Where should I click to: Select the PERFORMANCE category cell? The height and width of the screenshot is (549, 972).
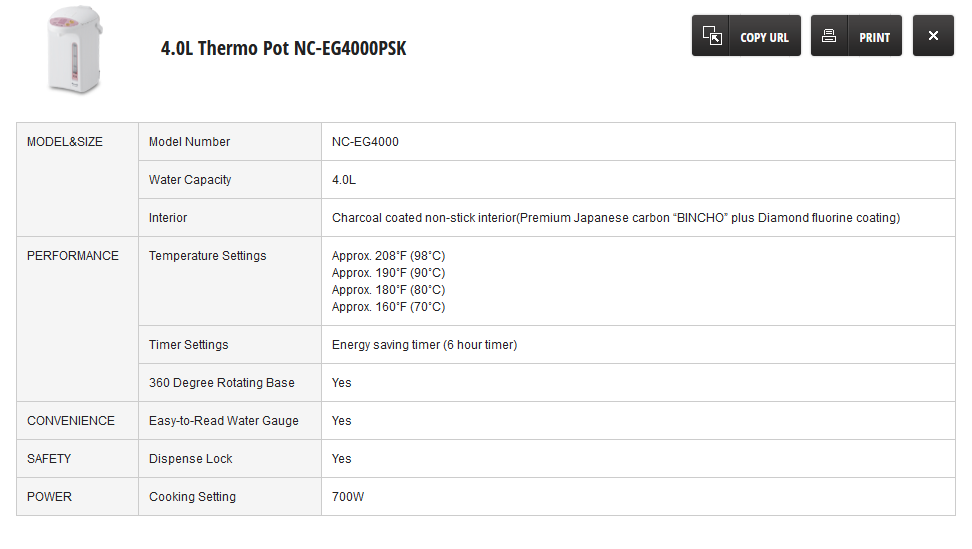pyautogui.click(x=73, y=256)
